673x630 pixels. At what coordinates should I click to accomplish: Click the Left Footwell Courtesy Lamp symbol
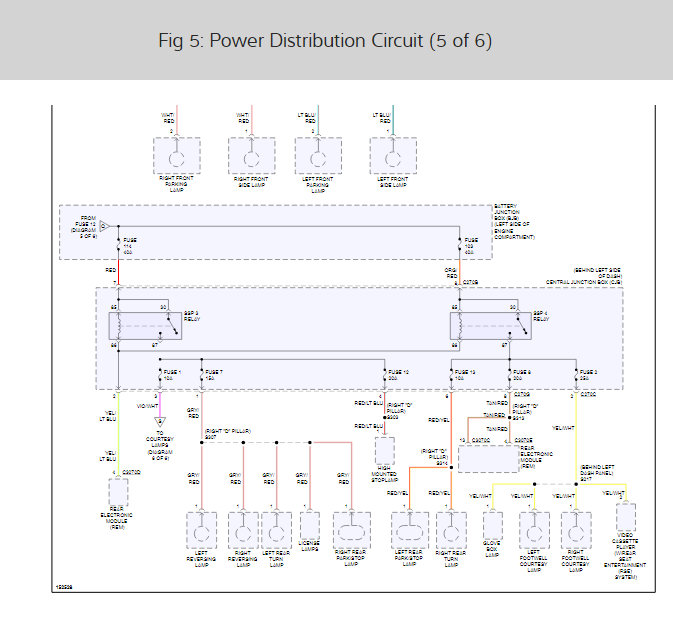[534, 530]
